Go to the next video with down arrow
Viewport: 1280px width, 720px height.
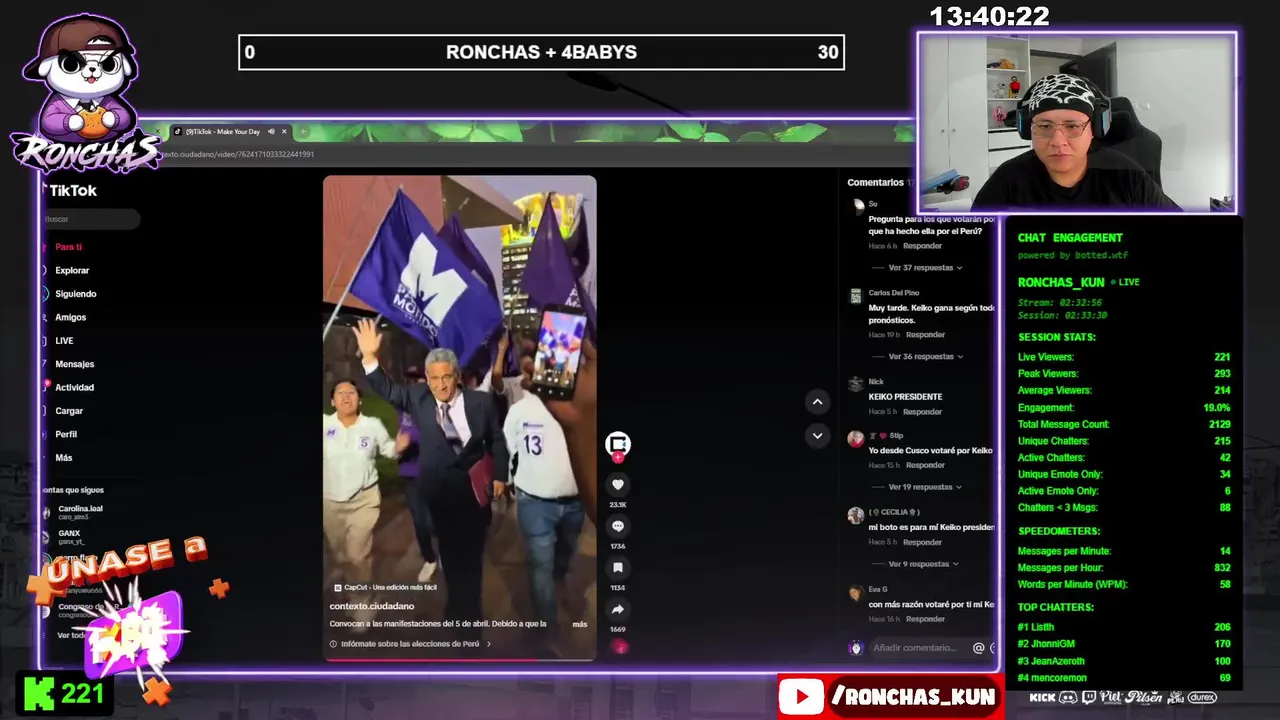click(817, 435)
